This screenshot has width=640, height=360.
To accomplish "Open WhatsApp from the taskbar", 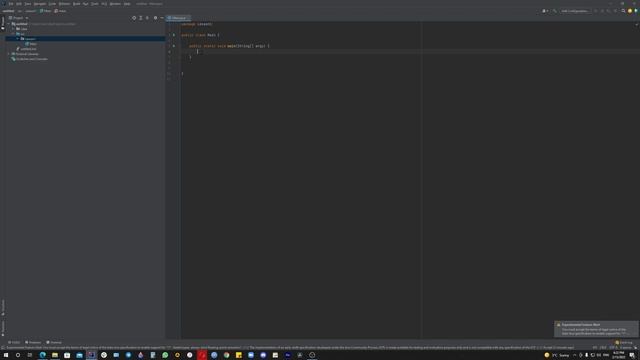I will click(165, 355).
